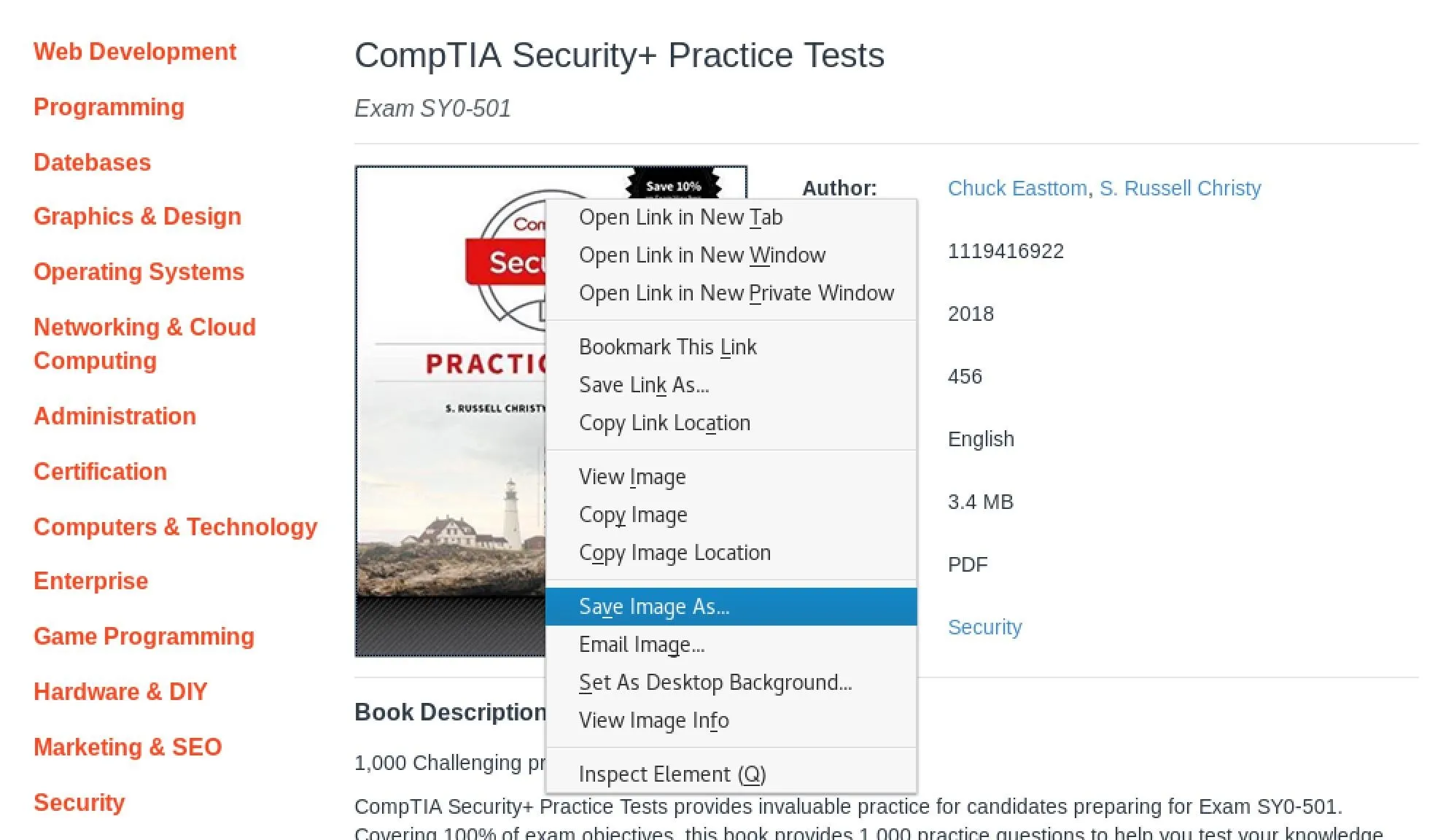Screen dimensions: 1454x840
Task: Open Inspect Element (Q)
Action: pyautogui.click(x=731, y=774)
